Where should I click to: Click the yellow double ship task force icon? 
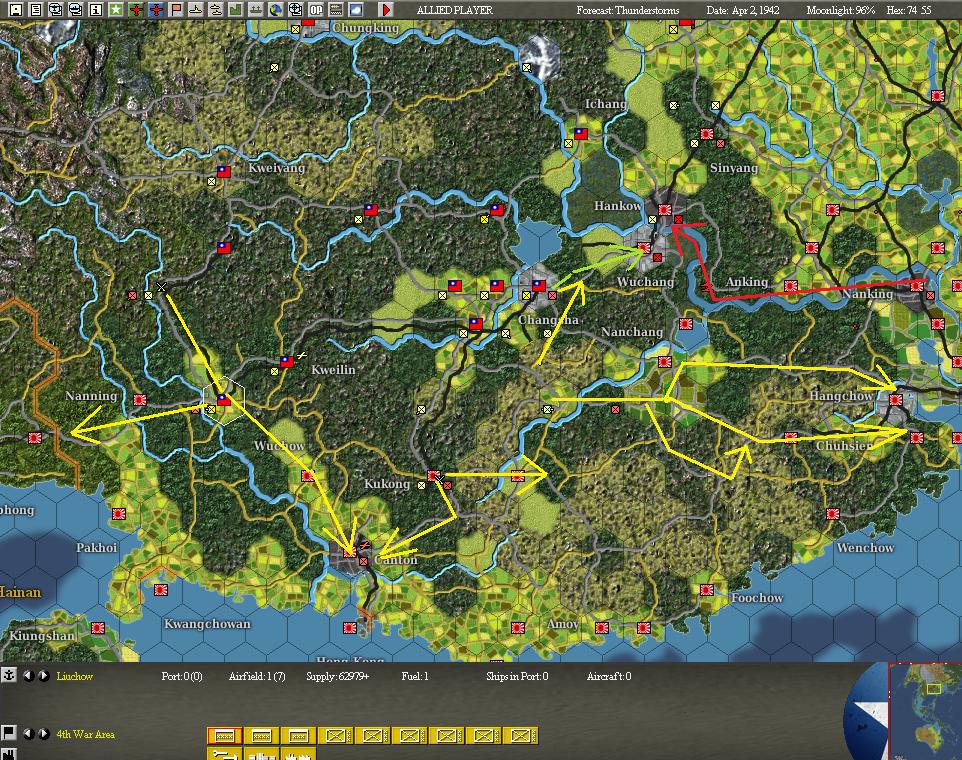(215, 9)
